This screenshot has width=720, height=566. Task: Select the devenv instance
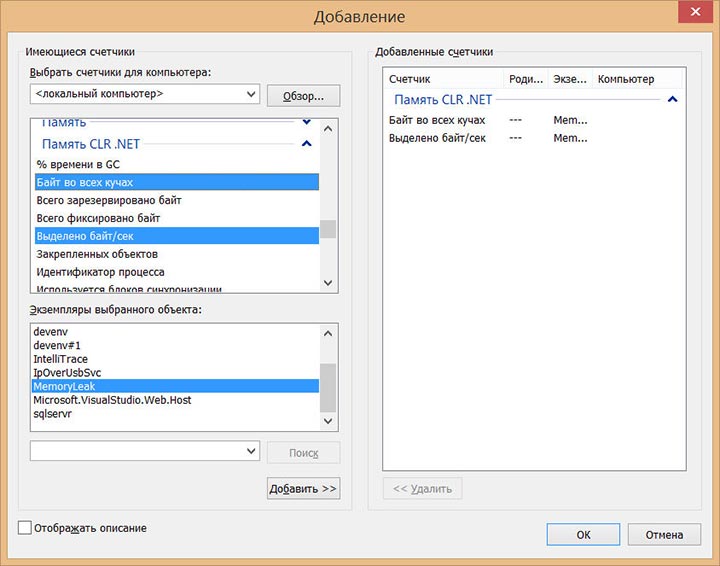tap(175, 331)
